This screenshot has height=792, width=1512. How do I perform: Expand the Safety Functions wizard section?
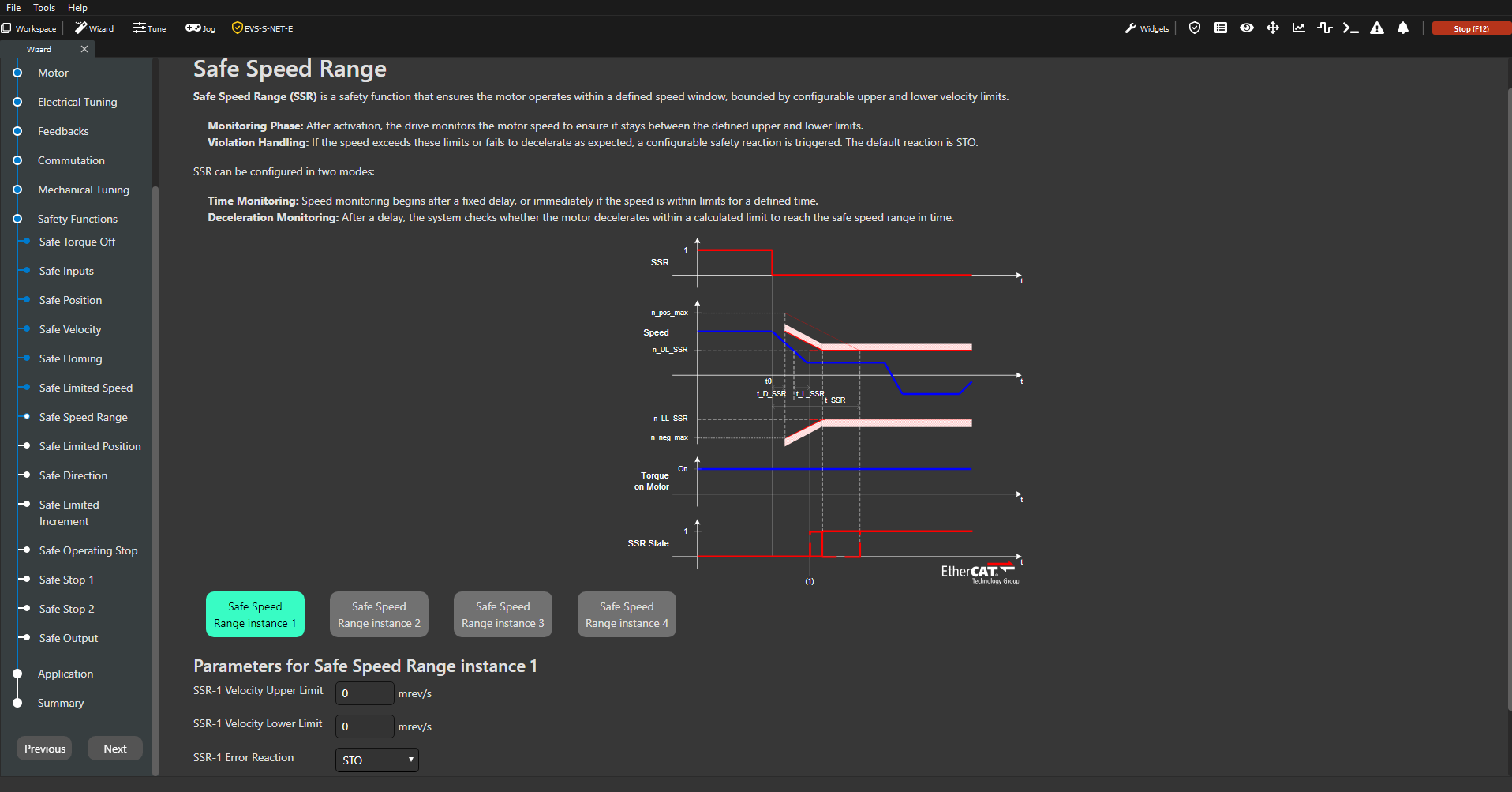point(77,219)
